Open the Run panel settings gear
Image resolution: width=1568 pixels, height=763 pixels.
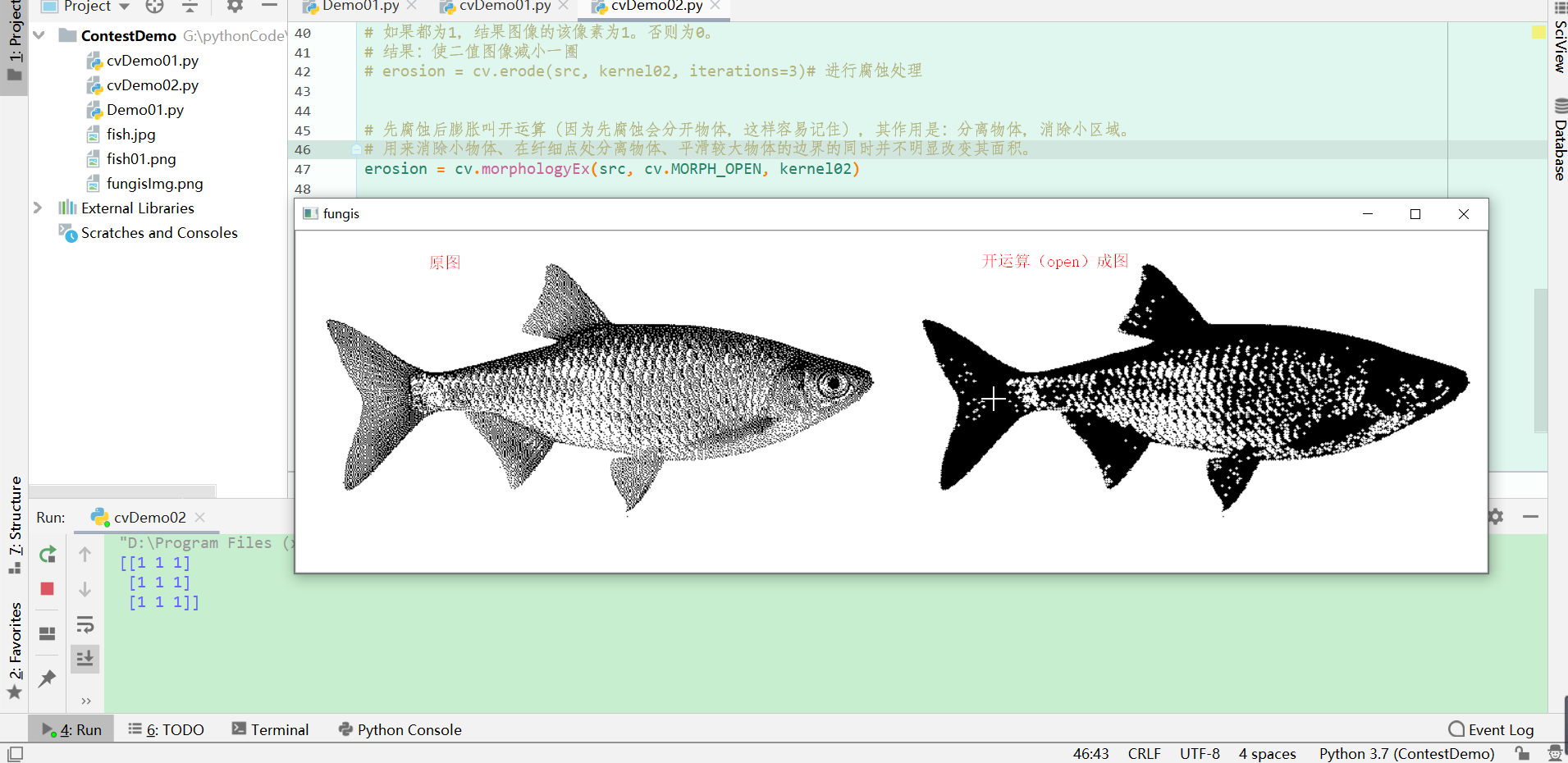click(x=1495, y=517)
